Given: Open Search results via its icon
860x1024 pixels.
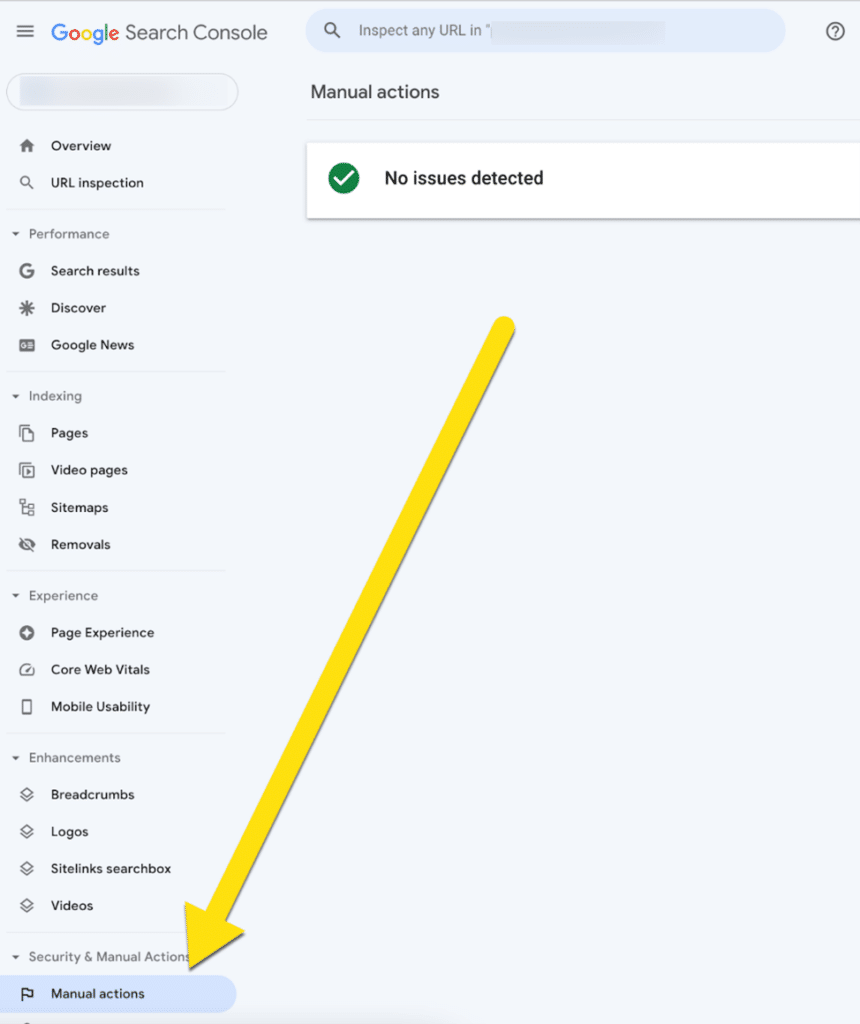Looking at the screenshot, I should pyautogui.click(x=28, y=270).
